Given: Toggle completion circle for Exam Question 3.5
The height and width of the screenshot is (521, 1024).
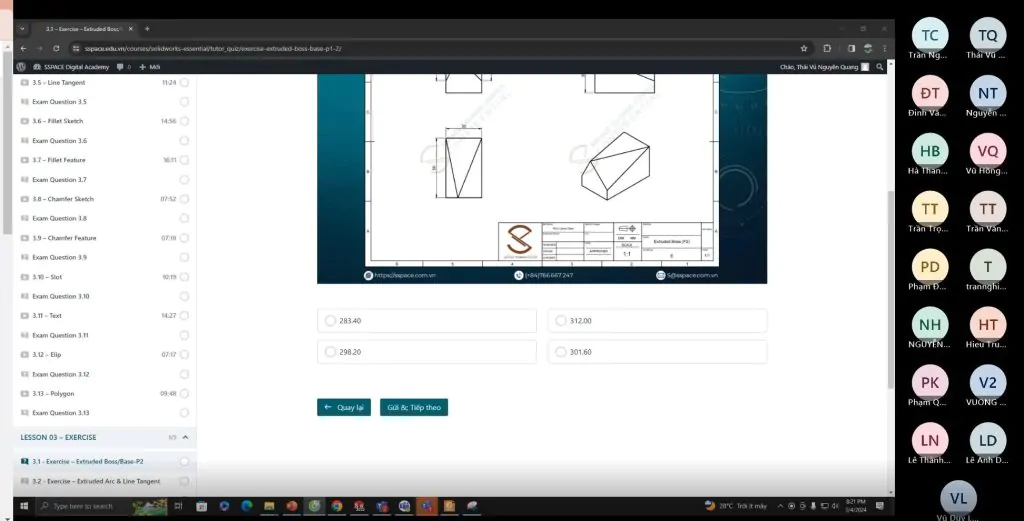Looking at the screenshot, I should (x=184, y=102).
